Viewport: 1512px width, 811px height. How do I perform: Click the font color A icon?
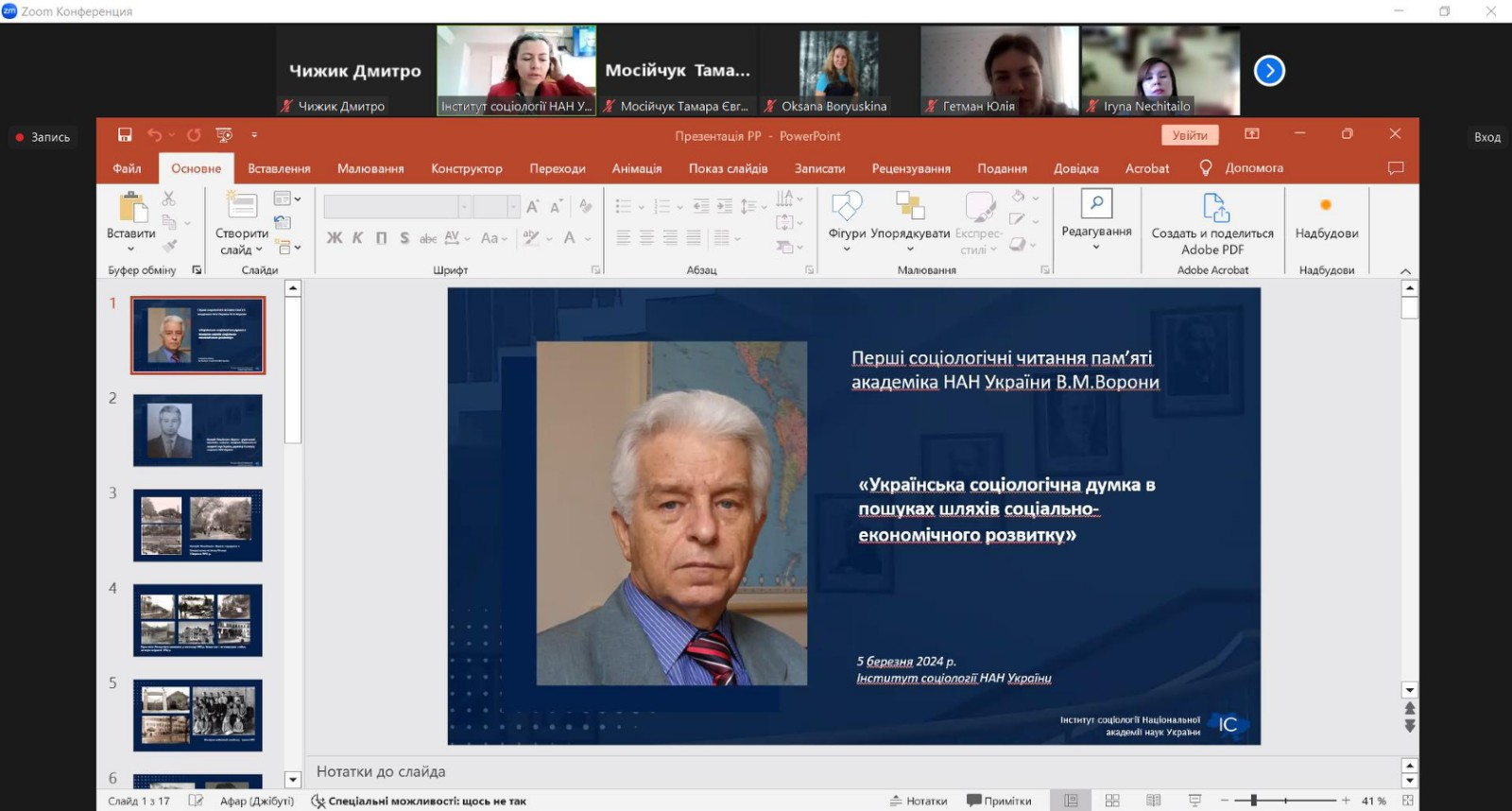[570, 238]
